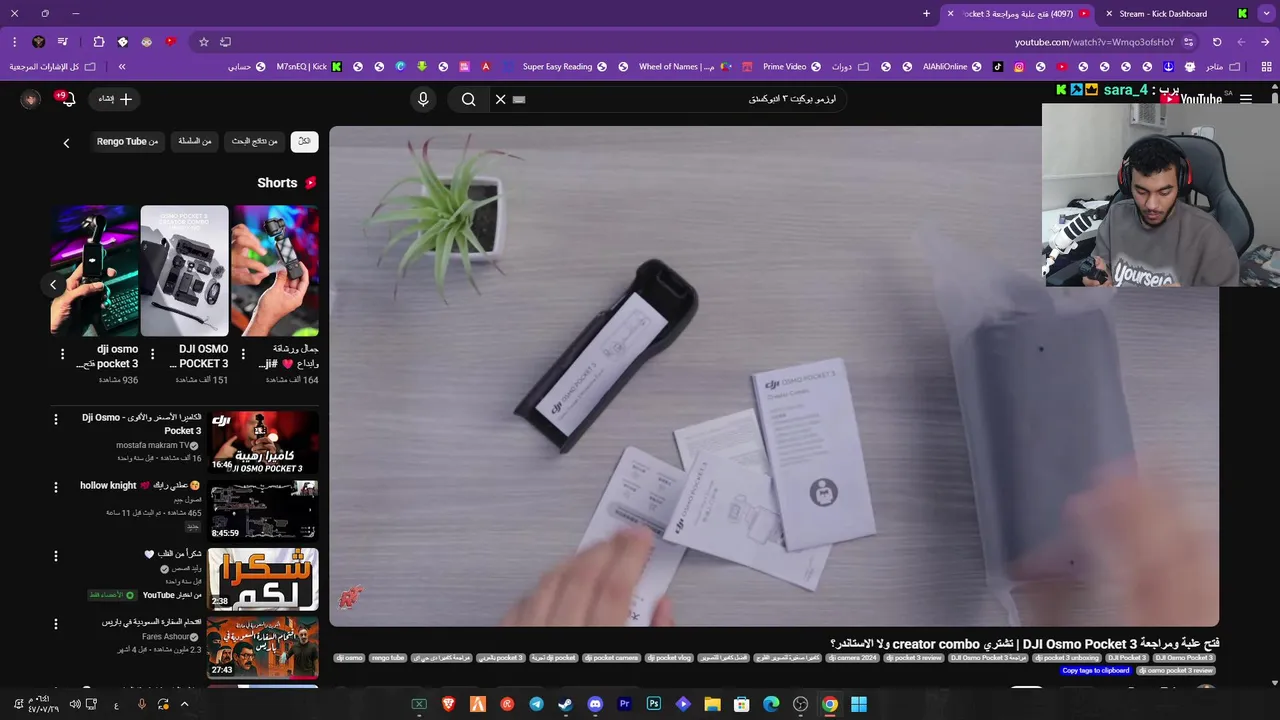Image resolution: width=1280 pixels, height=720 pixels.
Task: Click the chips row next arrow
Action: pyautogui.click(x=66, y=143)
